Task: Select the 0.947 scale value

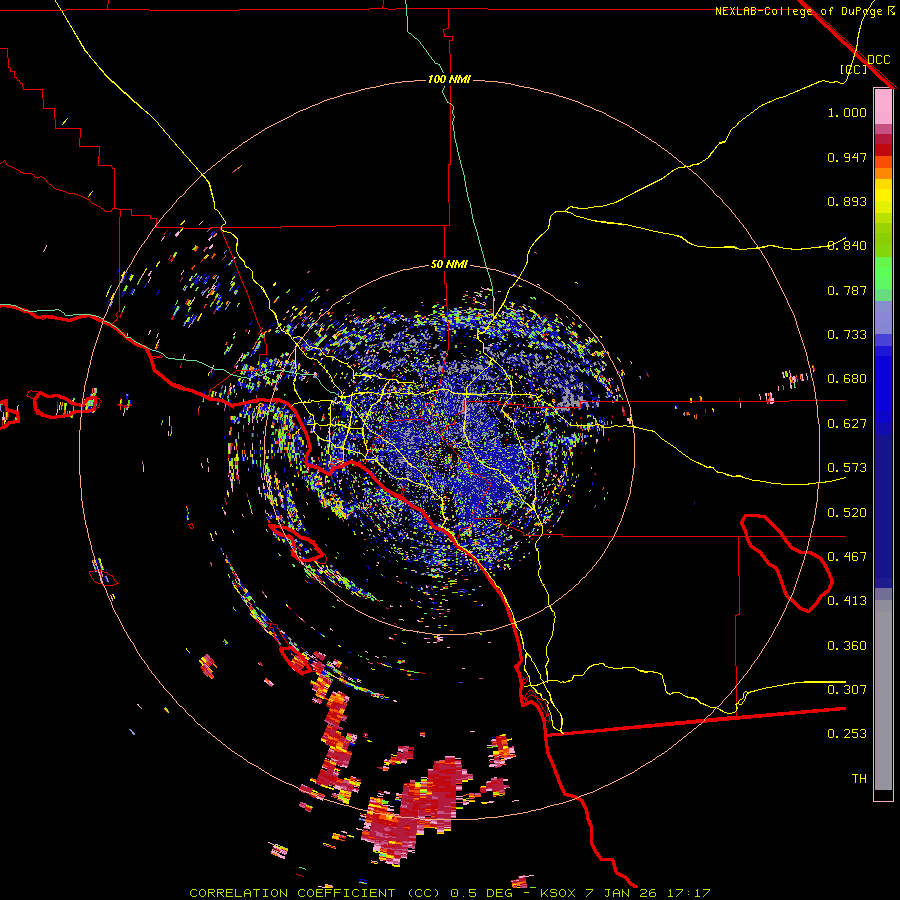Action: (847, 157)
